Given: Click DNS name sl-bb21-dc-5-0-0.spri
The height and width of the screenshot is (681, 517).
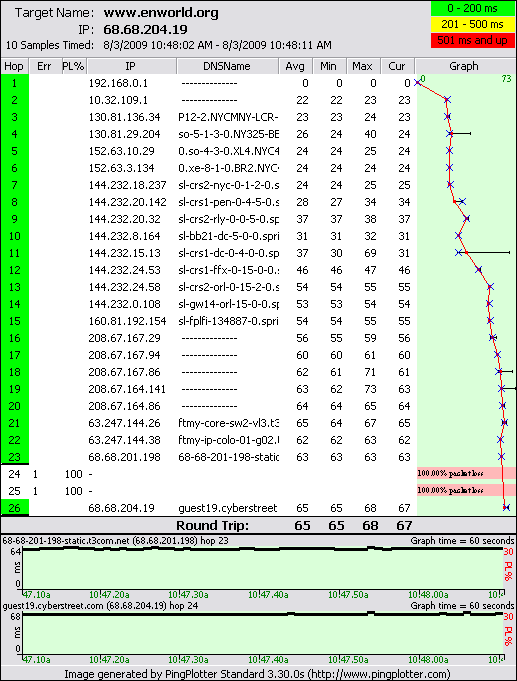Looking at the screenshot, I should 229,236.
